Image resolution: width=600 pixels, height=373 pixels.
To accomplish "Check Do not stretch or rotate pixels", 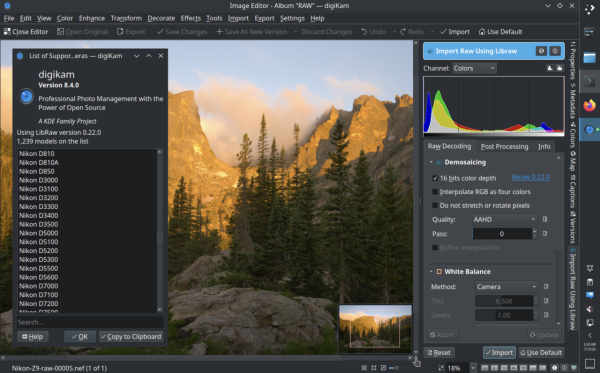I will coord(435,205).
